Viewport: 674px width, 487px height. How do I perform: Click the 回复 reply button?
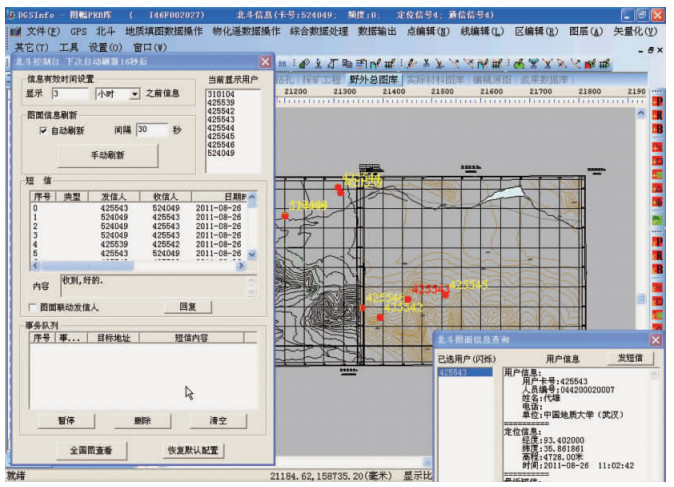coord(188,307)
